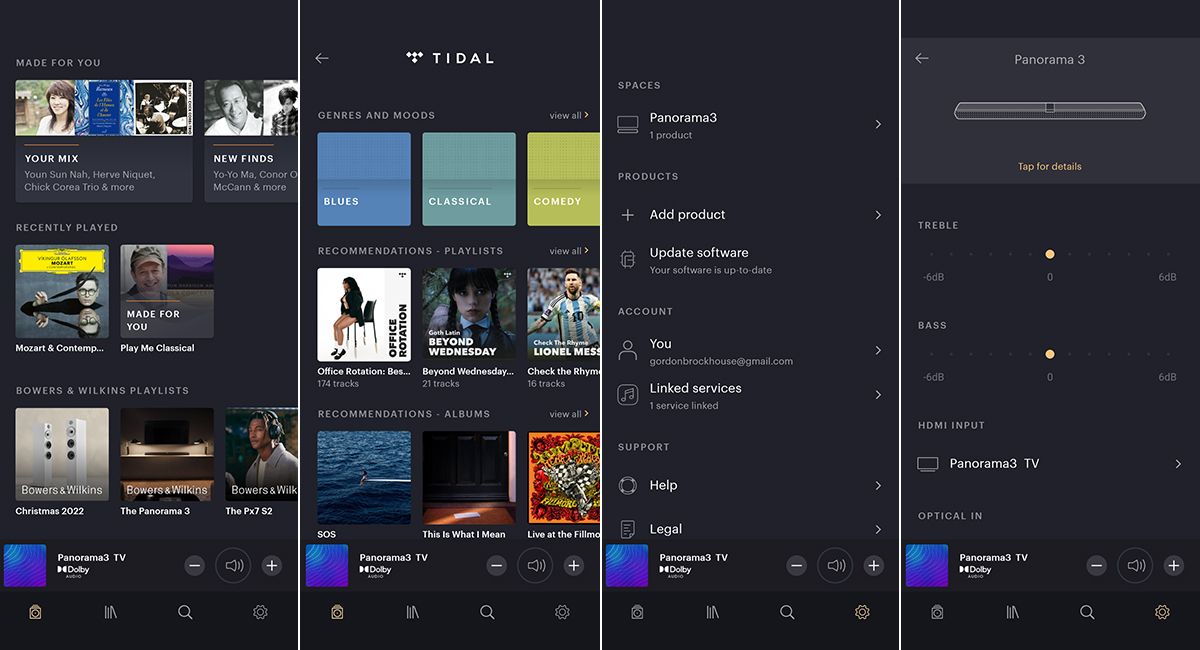
Task: Tap the Update software chip icon
Action: click(x=628, y=260)
